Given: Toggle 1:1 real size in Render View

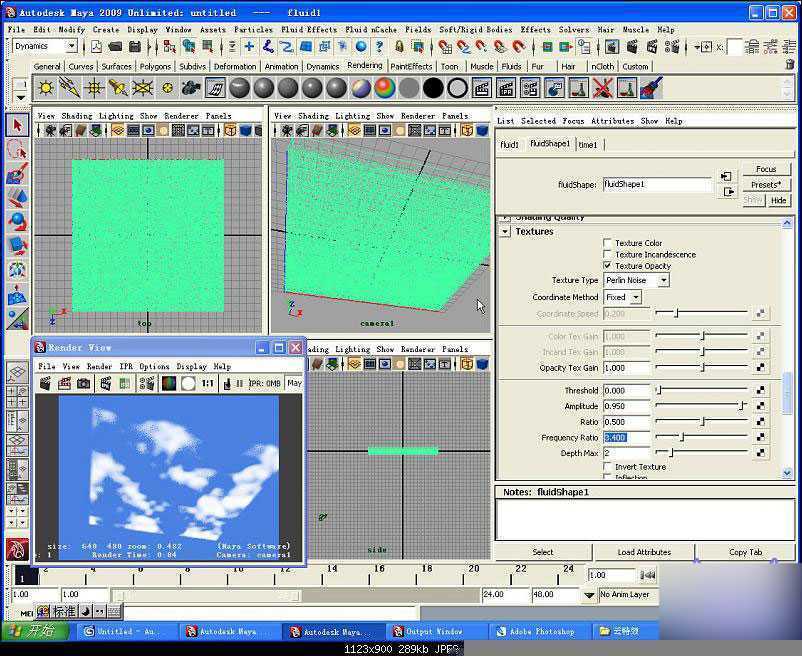Looking at the screenshot, I should point(208,383).
